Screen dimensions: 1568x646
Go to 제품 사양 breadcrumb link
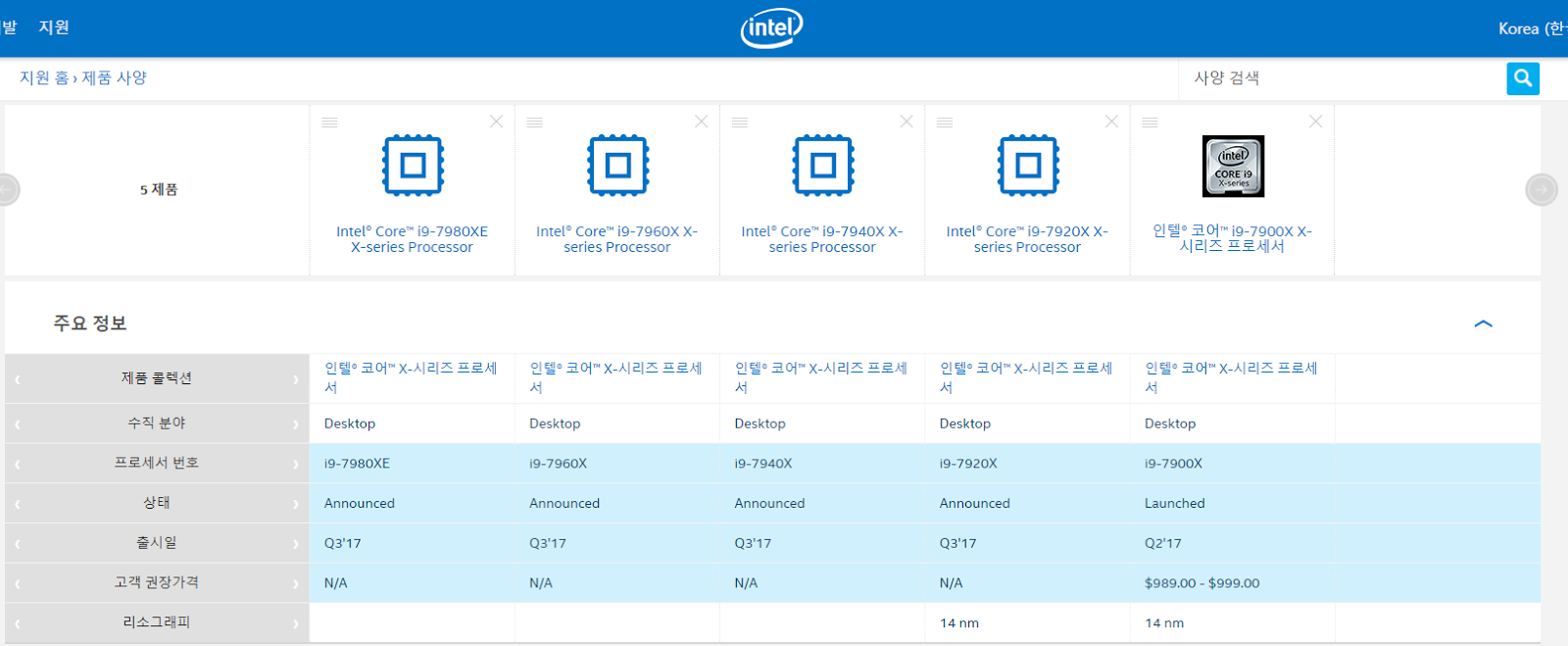click(114, 77)
